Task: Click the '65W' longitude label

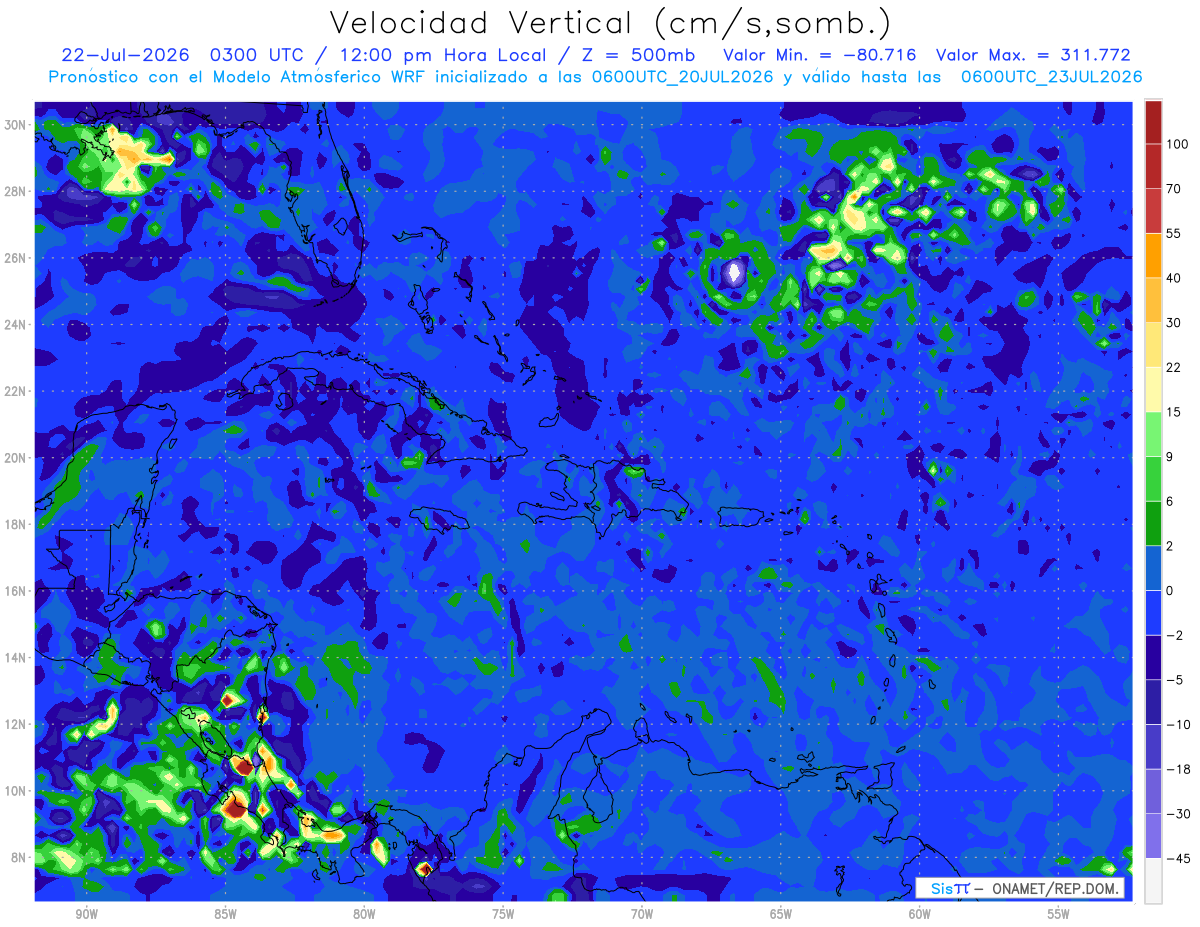Action: coord(781,914)
